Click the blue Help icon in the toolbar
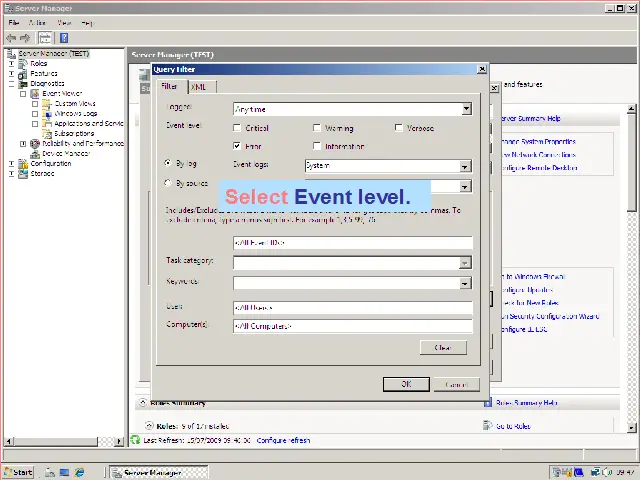This screenshot has height=480, width=640. 62,37
